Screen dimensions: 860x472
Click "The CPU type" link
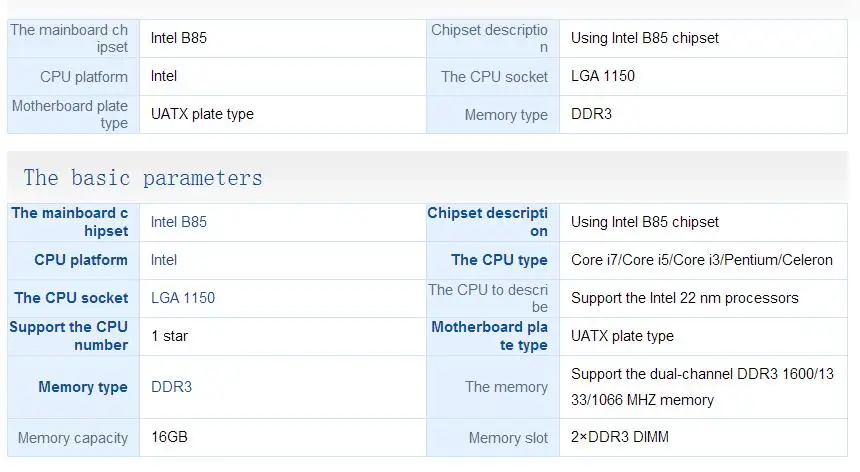499,260
